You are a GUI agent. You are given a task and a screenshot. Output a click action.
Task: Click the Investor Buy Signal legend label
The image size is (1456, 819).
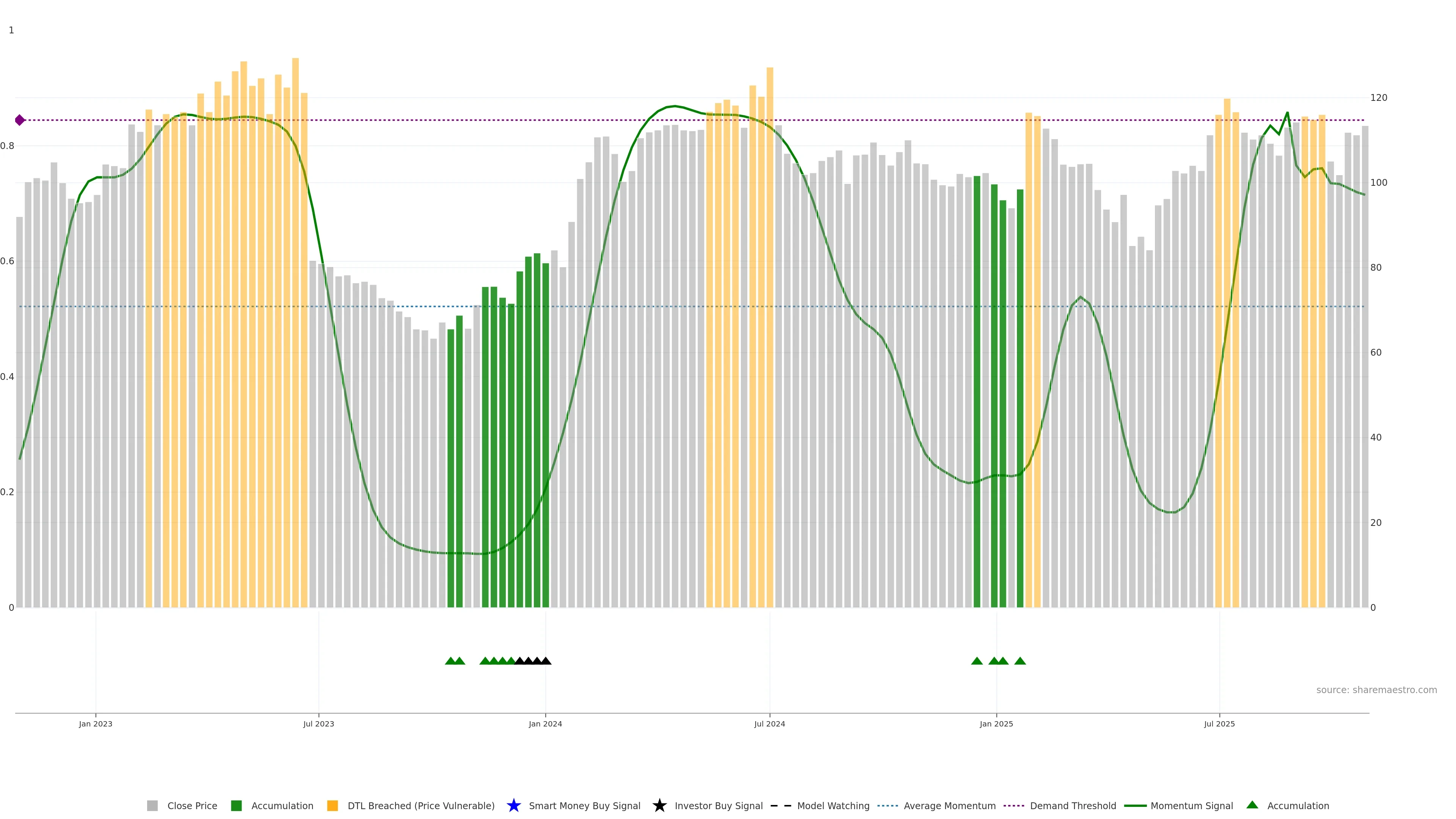719,805
